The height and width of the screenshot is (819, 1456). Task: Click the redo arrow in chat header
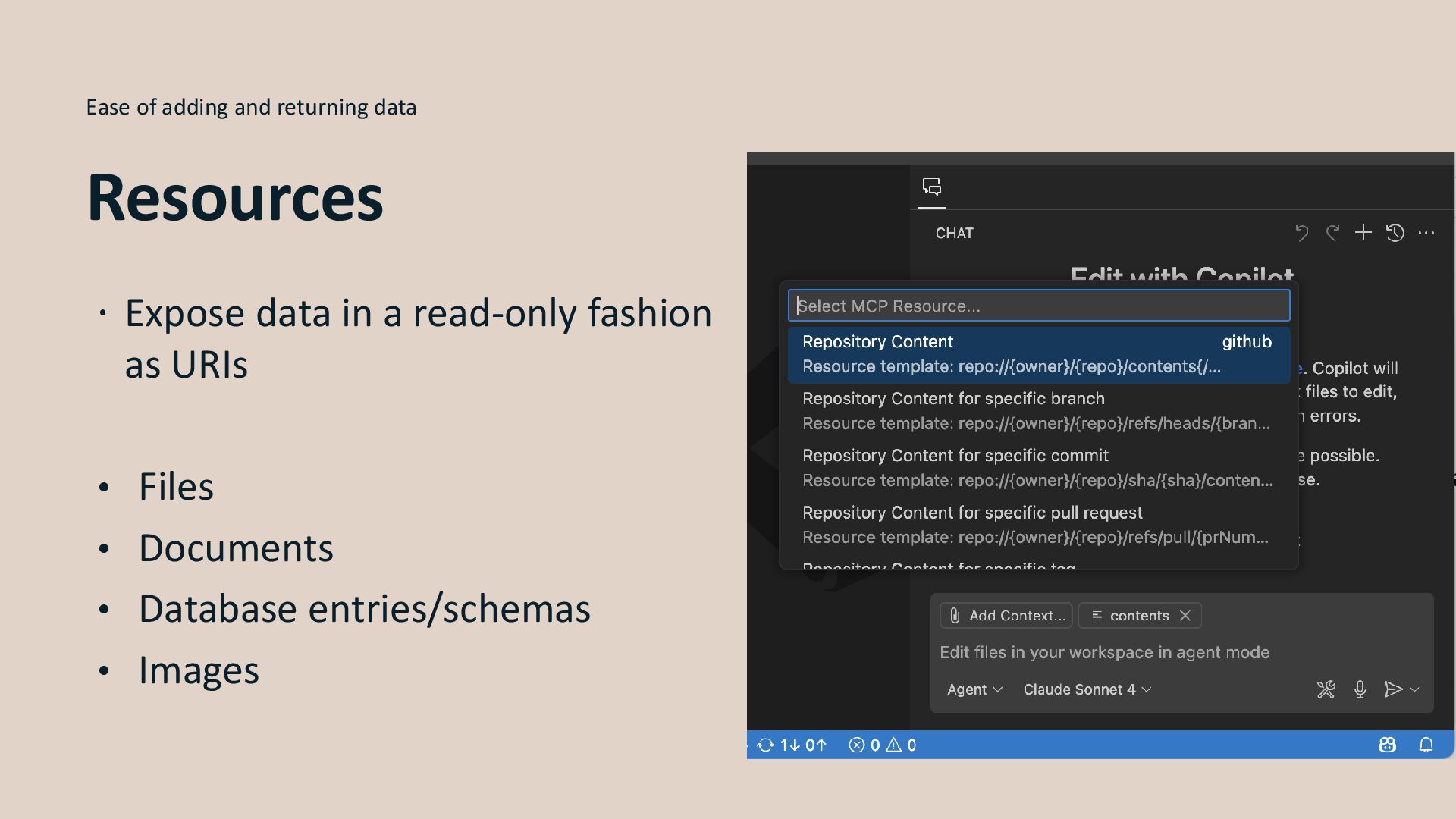1332,233
